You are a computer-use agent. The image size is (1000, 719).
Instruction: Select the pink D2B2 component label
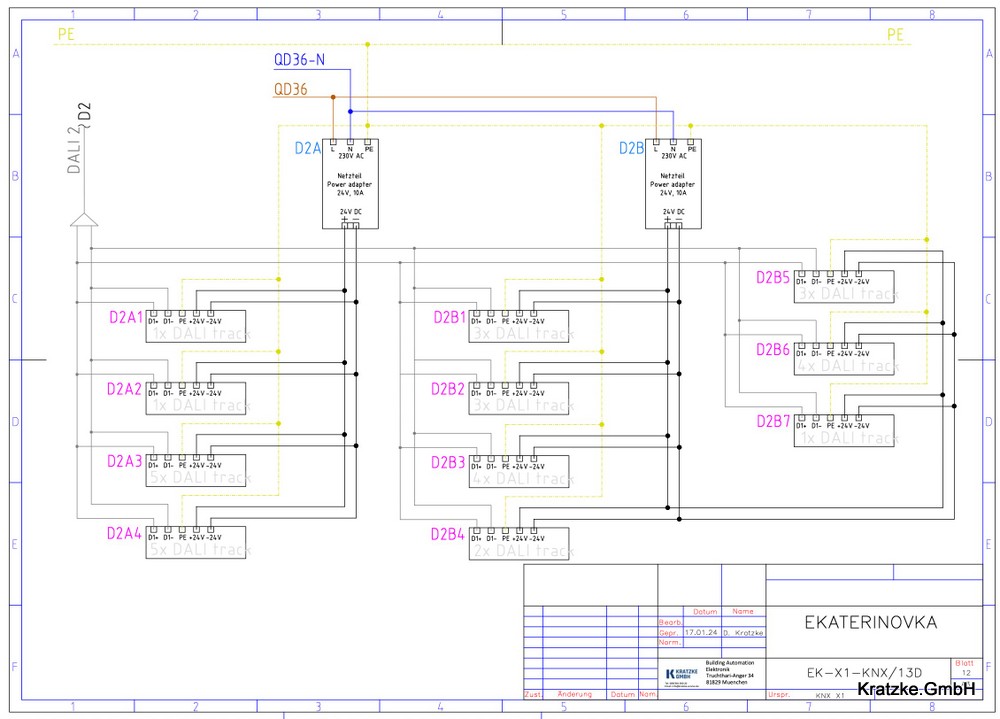pyautogui.click(x=448, y=389)
